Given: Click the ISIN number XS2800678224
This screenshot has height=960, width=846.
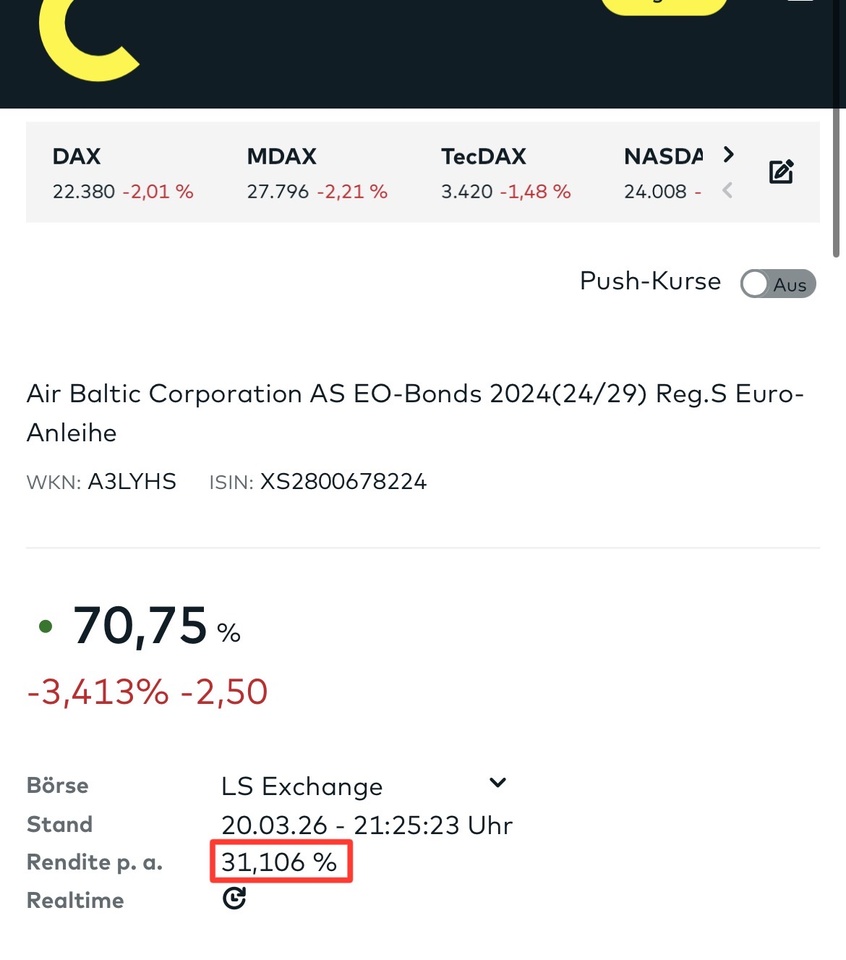Looking at the screenshot, I should click(x=343, y=482).
